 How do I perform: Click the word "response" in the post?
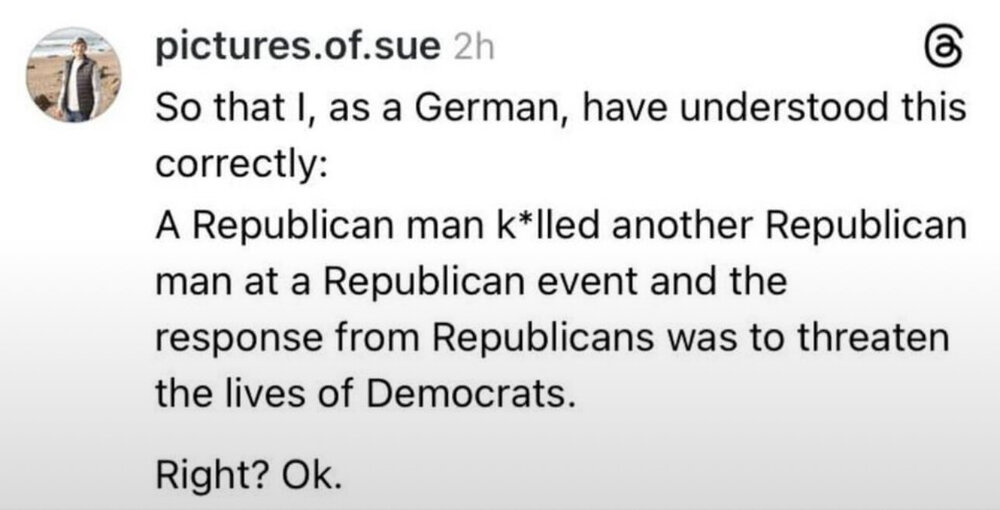point(231,338)
